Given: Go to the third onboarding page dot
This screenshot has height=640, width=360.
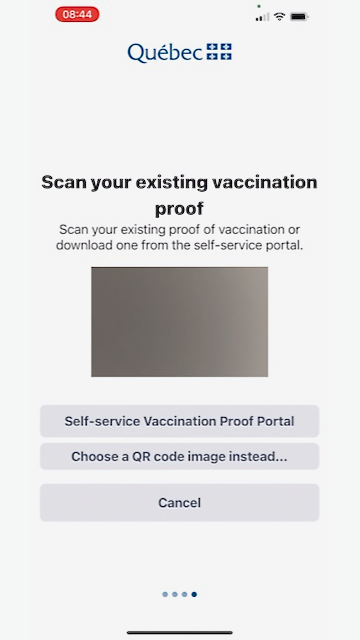Looking at the screenshot, I should 184,594.
